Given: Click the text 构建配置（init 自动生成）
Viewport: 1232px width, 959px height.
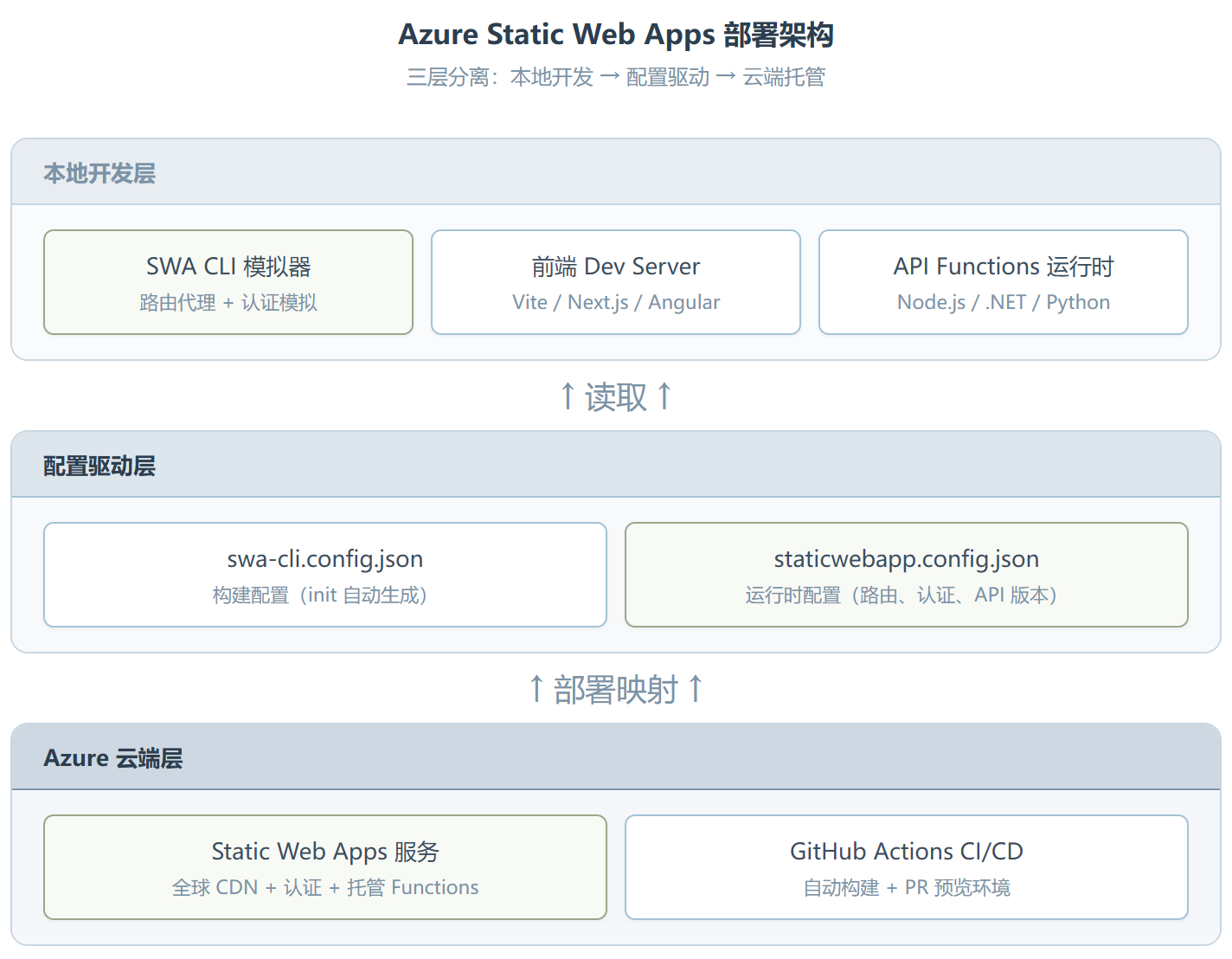Looking at the screenshot, I should [x=320, y=595].
